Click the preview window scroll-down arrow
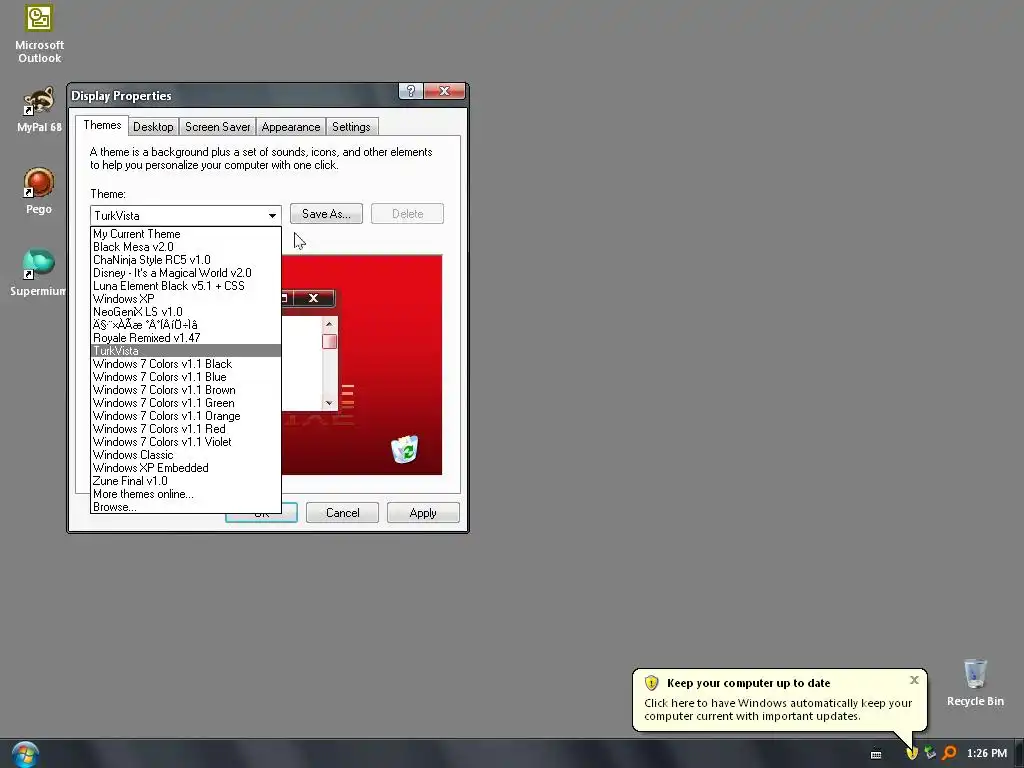The height and width of the screenshot is (768, 1024). pyautogui.click(x=329, y=403)
